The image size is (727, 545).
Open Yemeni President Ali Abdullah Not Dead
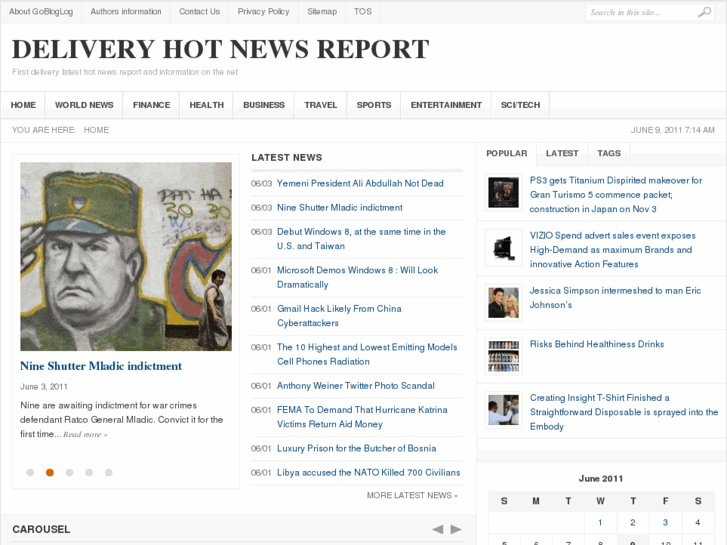pyautogui.click(x=360, y=183)
